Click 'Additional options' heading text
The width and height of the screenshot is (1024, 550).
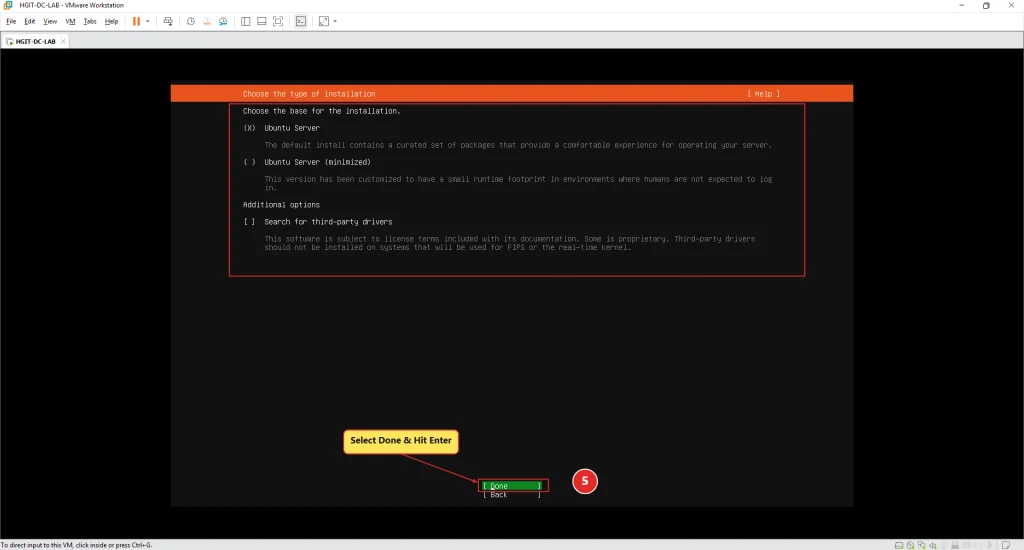coord(281,204)
